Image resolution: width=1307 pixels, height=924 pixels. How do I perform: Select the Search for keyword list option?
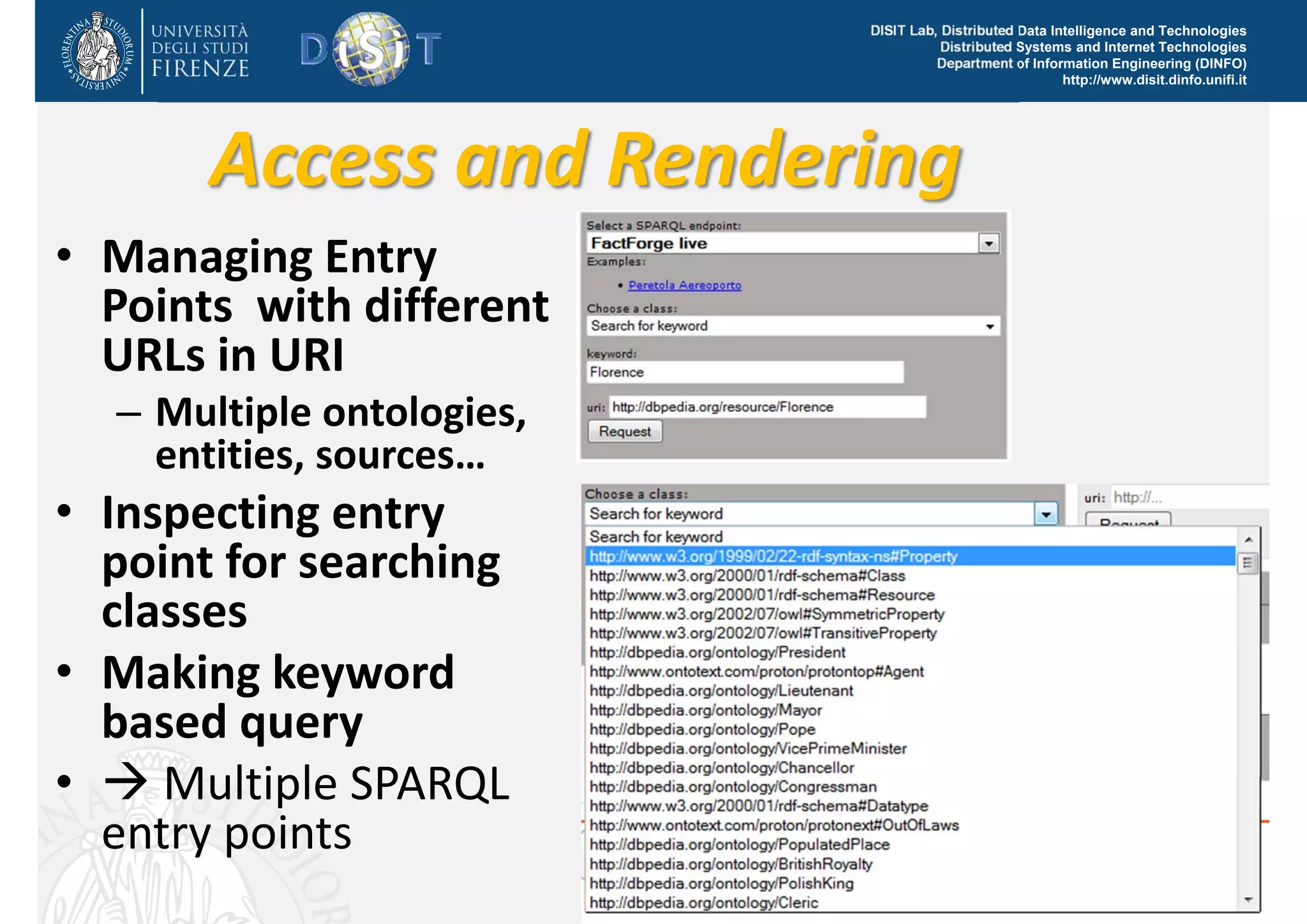911,537
